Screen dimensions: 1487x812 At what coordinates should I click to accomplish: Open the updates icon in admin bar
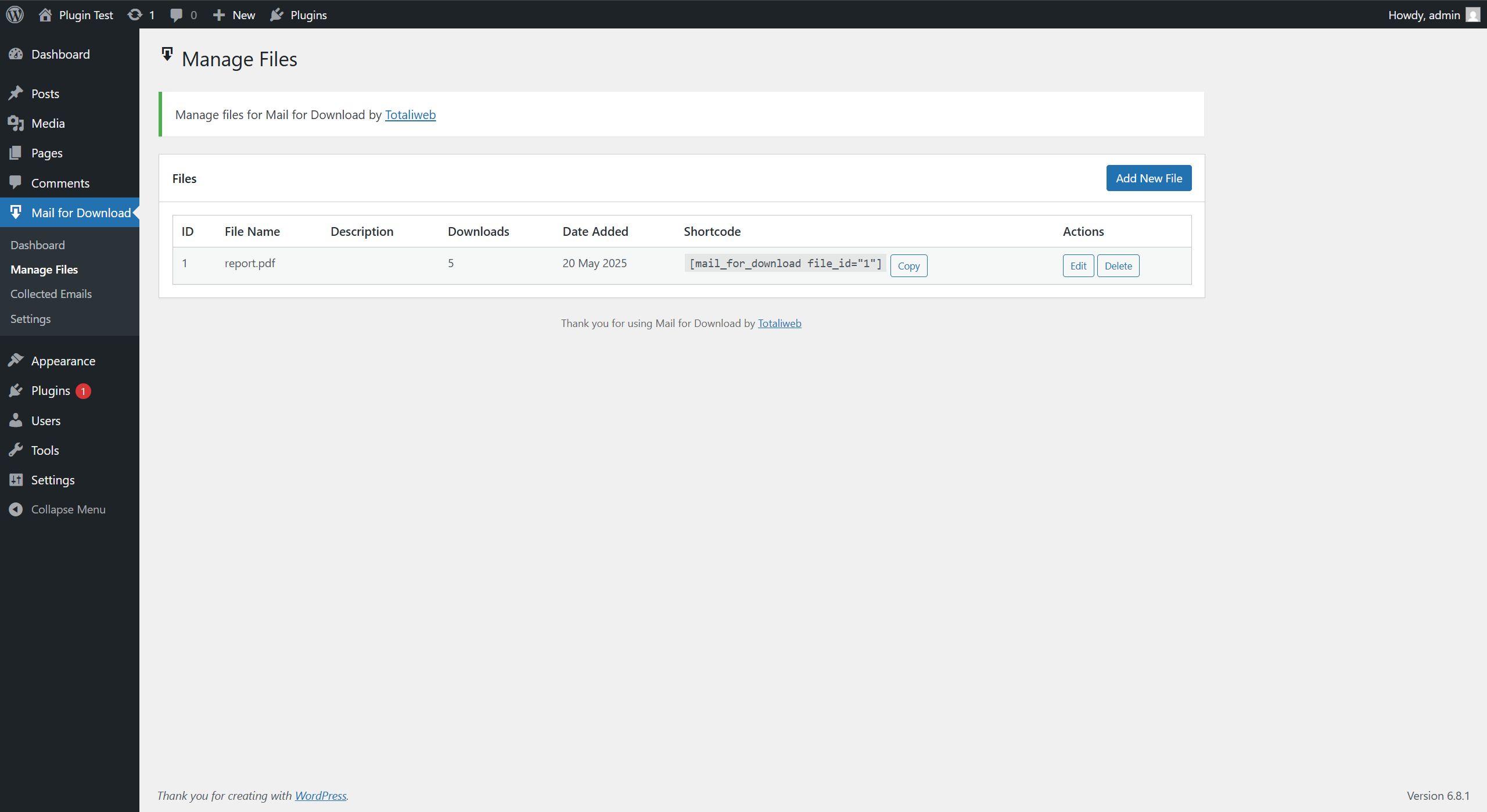click(x=135, y=15)
